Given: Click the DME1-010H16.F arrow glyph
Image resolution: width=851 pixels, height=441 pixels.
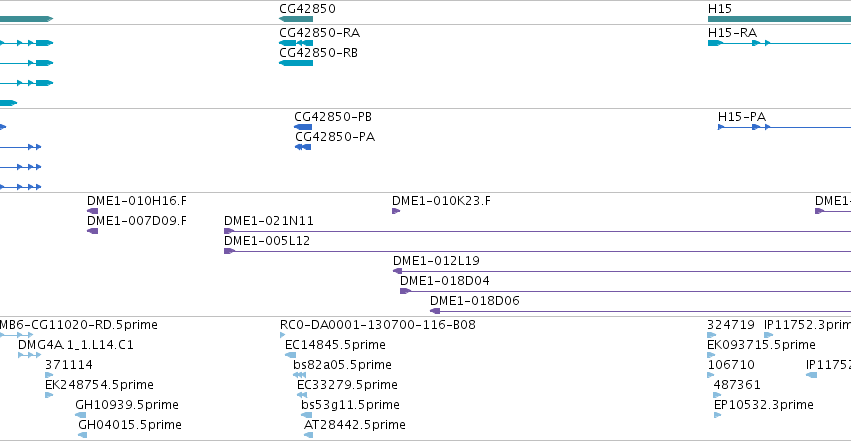Looking at the screenshot, I should [93, 211].
